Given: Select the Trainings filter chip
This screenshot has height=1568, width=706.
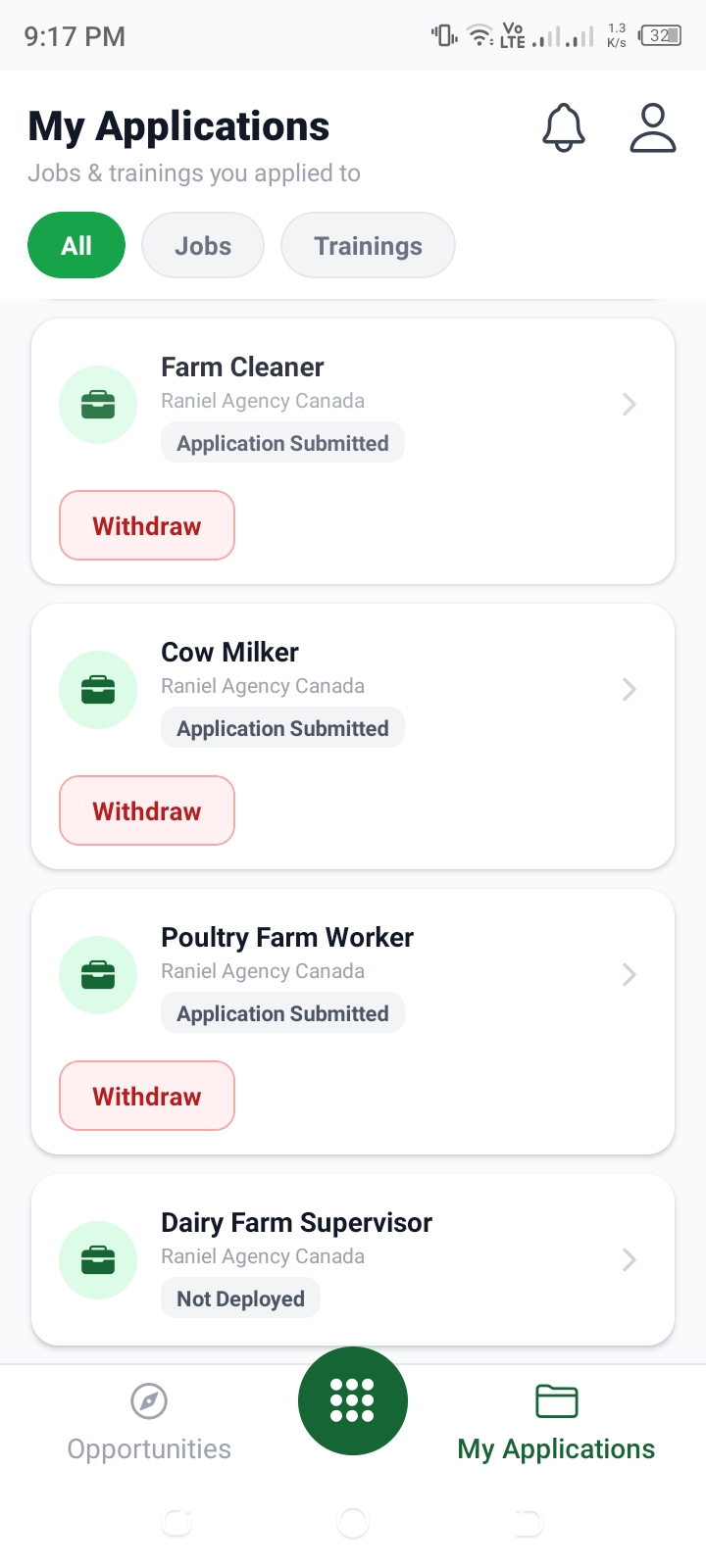Looking at the screenshot, I should pos(368,245).
